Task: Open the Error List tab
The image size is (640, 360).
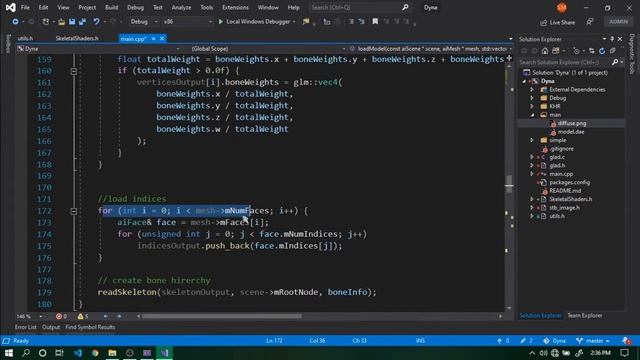Action: 25,327
